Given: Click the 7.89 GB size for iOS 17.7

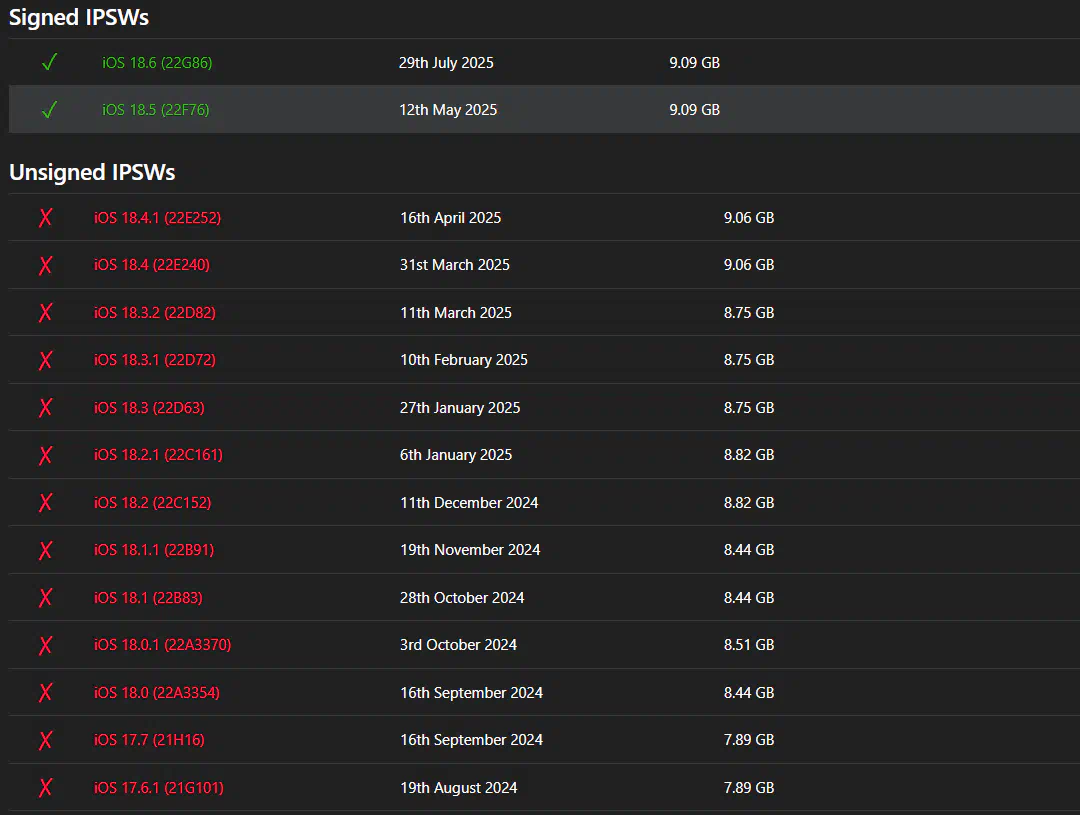Looking at the screenshot, I should click(x=749, y=740).
